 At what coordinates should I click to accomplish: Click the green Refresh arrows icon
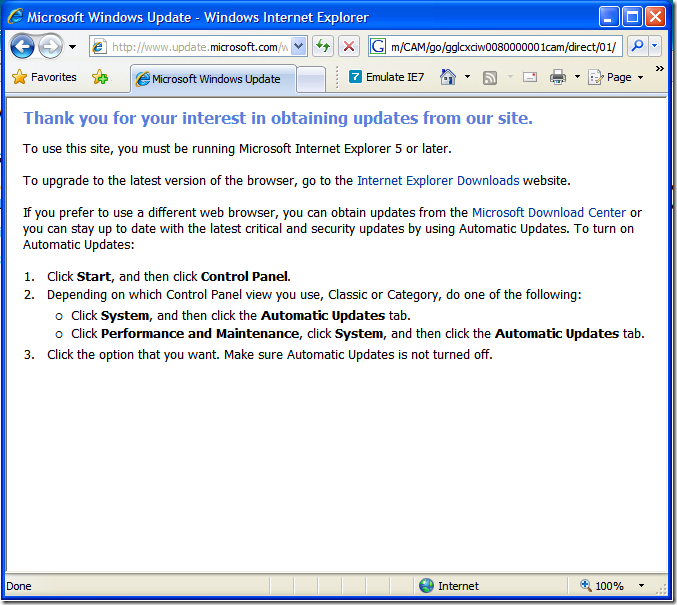point(323,46)
